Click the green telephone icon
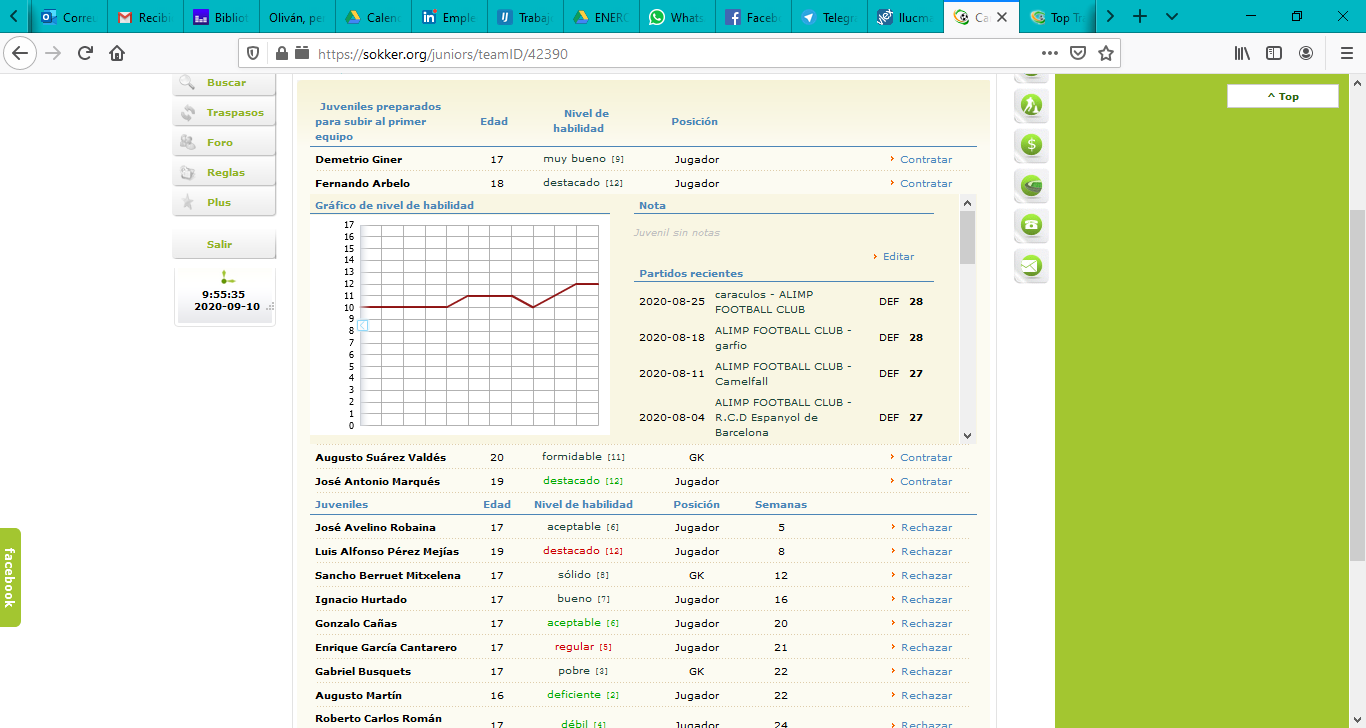This screenshot has height=728, width=1366. pyautogui.click(x=1031, y=225)
